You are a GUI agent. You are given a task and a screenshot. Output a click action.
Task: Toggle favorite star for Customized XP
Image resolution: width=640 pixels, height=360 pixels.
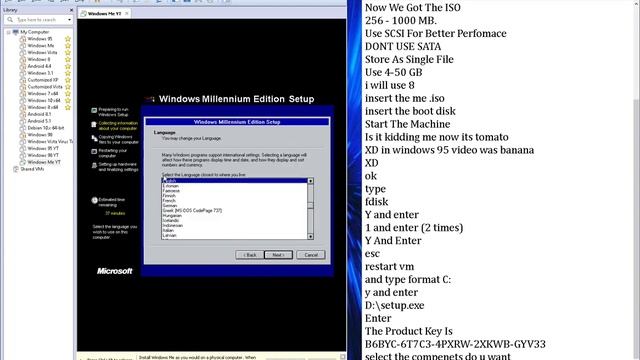click(x=68, y=80)
